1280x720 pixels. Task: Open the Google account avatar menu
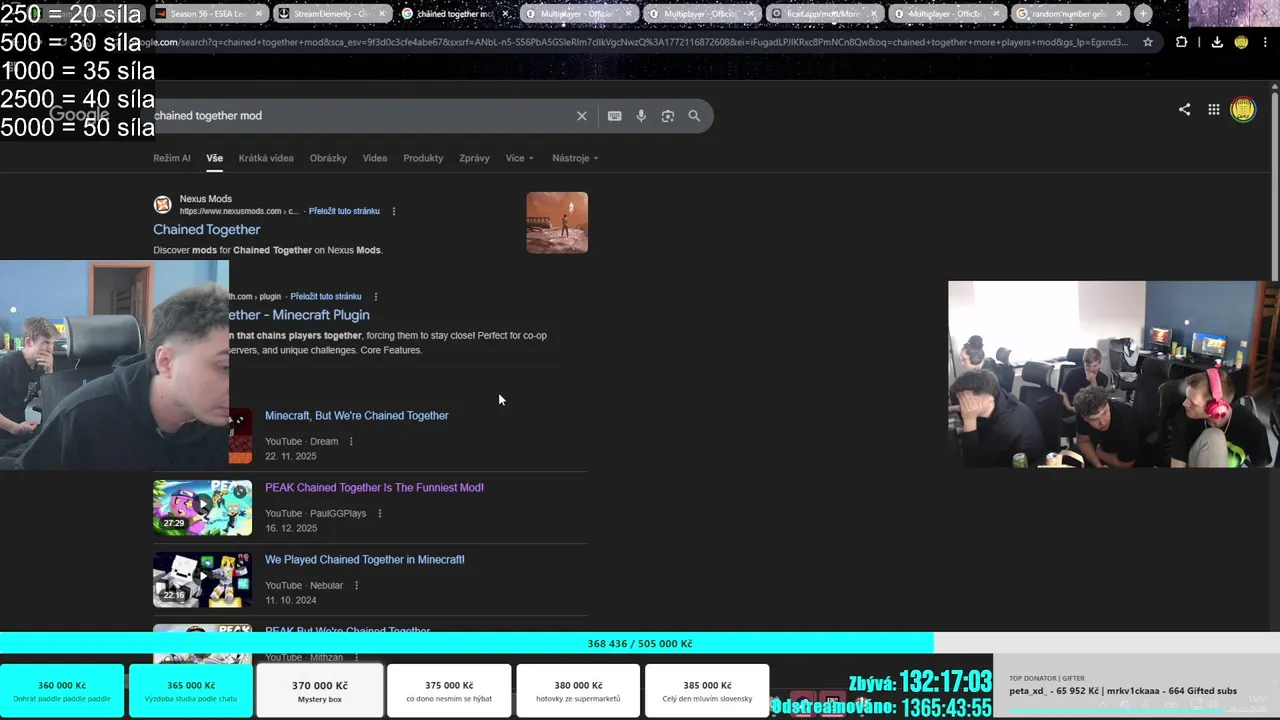[1243, 110]
